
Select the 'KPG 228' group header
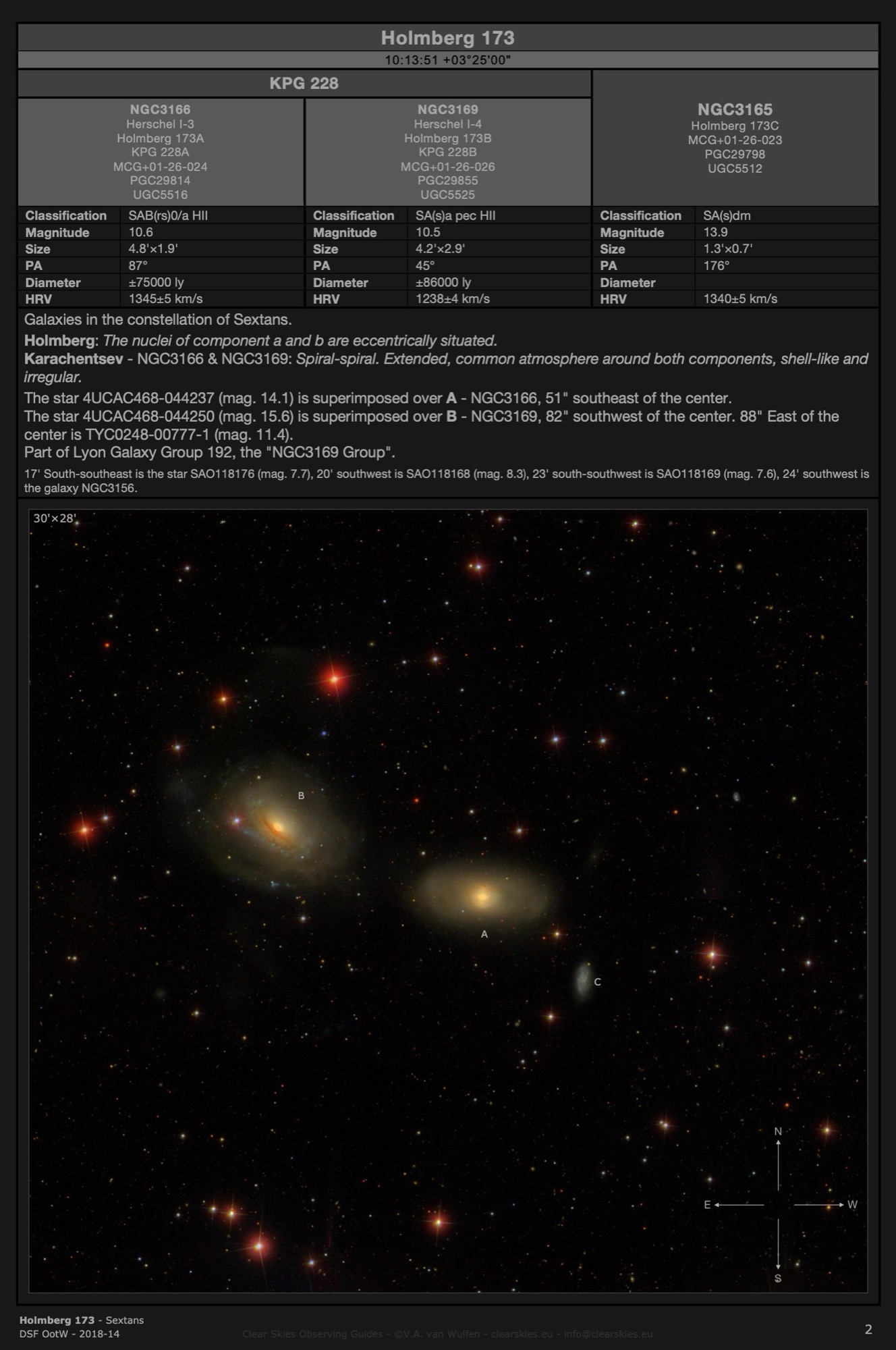pyautogui.click(x=304, y=84)
